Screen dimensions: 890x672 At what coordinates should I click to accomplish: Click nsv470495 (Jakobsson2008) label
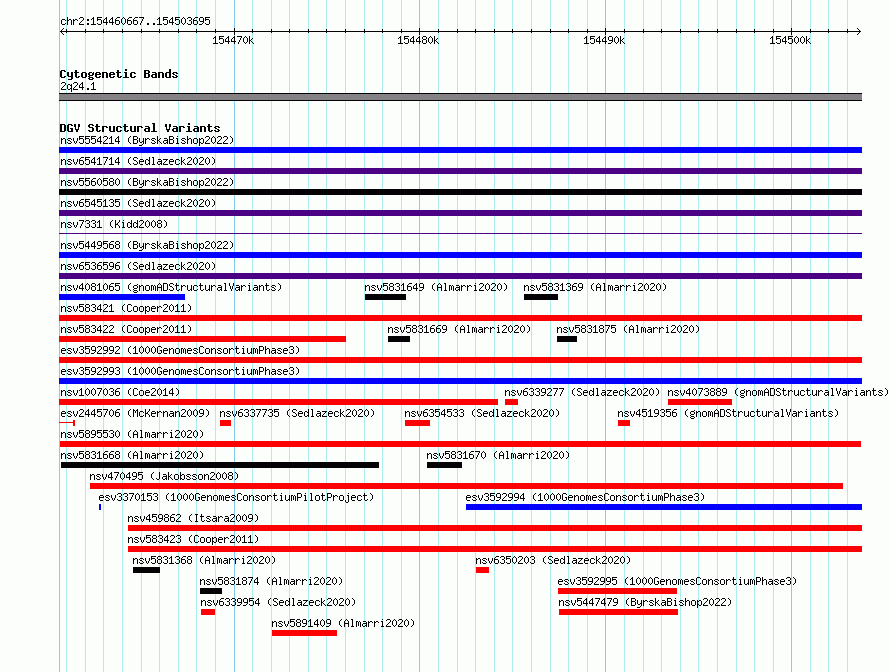pyautogui.click(x=164, y=476)
